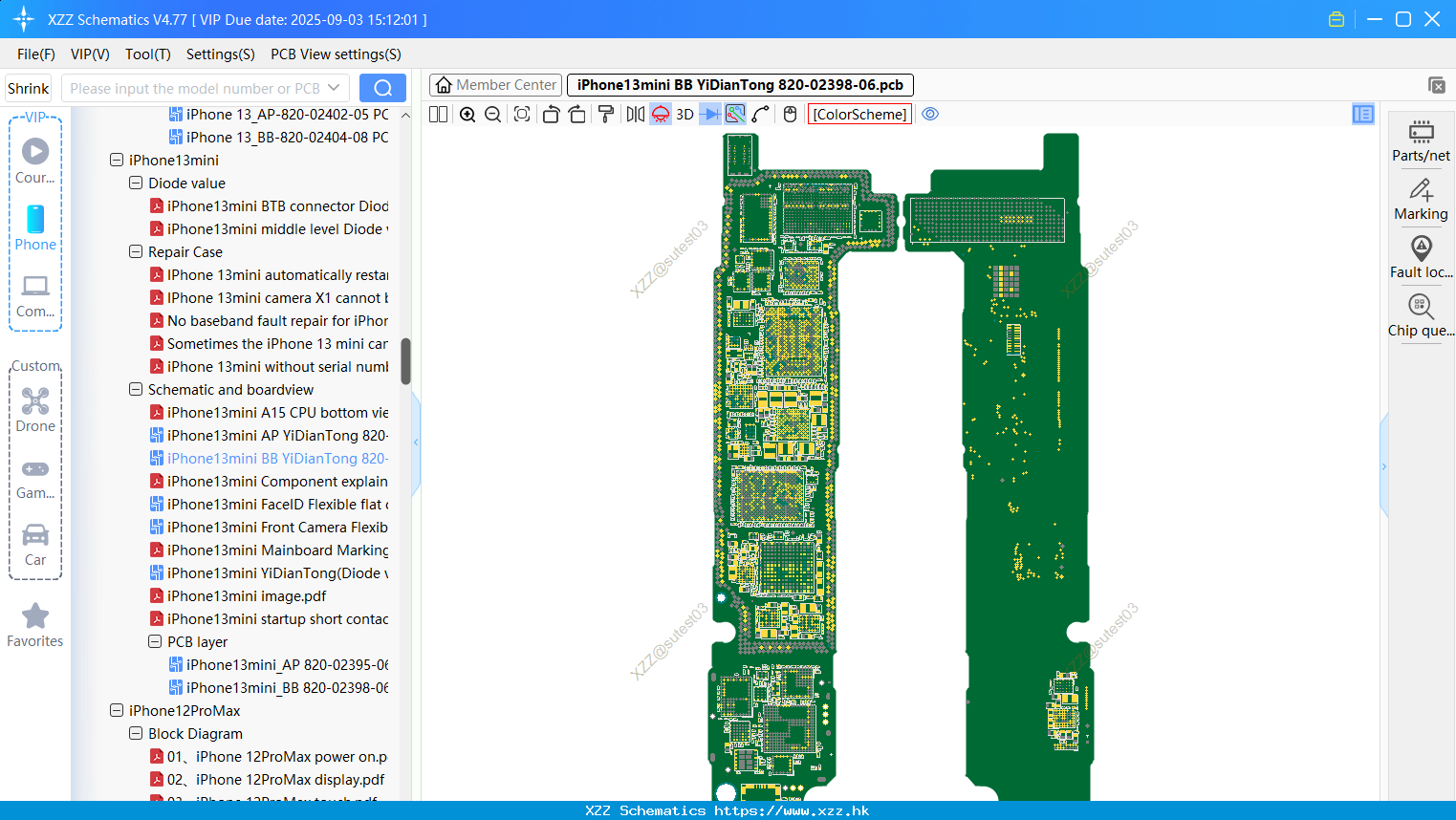Switch to the Member Center tab
The height and width of the screenshot is (820, 1456).
pyautogui.click(x=495, y=85)
